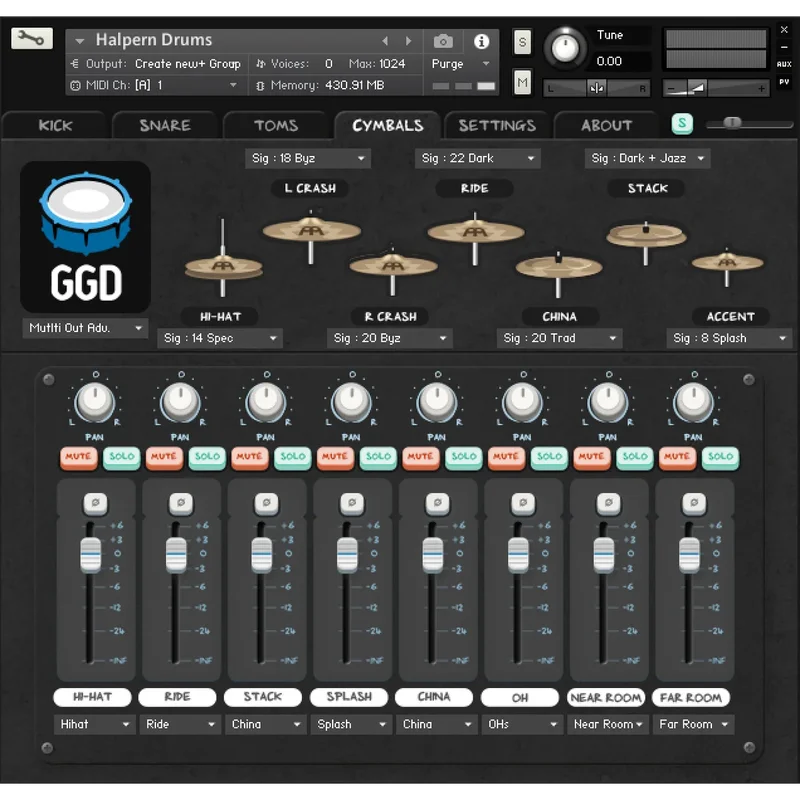Solo the Near Room channel
The width and height of the screenshot is (800, 800).
[635, 457]
